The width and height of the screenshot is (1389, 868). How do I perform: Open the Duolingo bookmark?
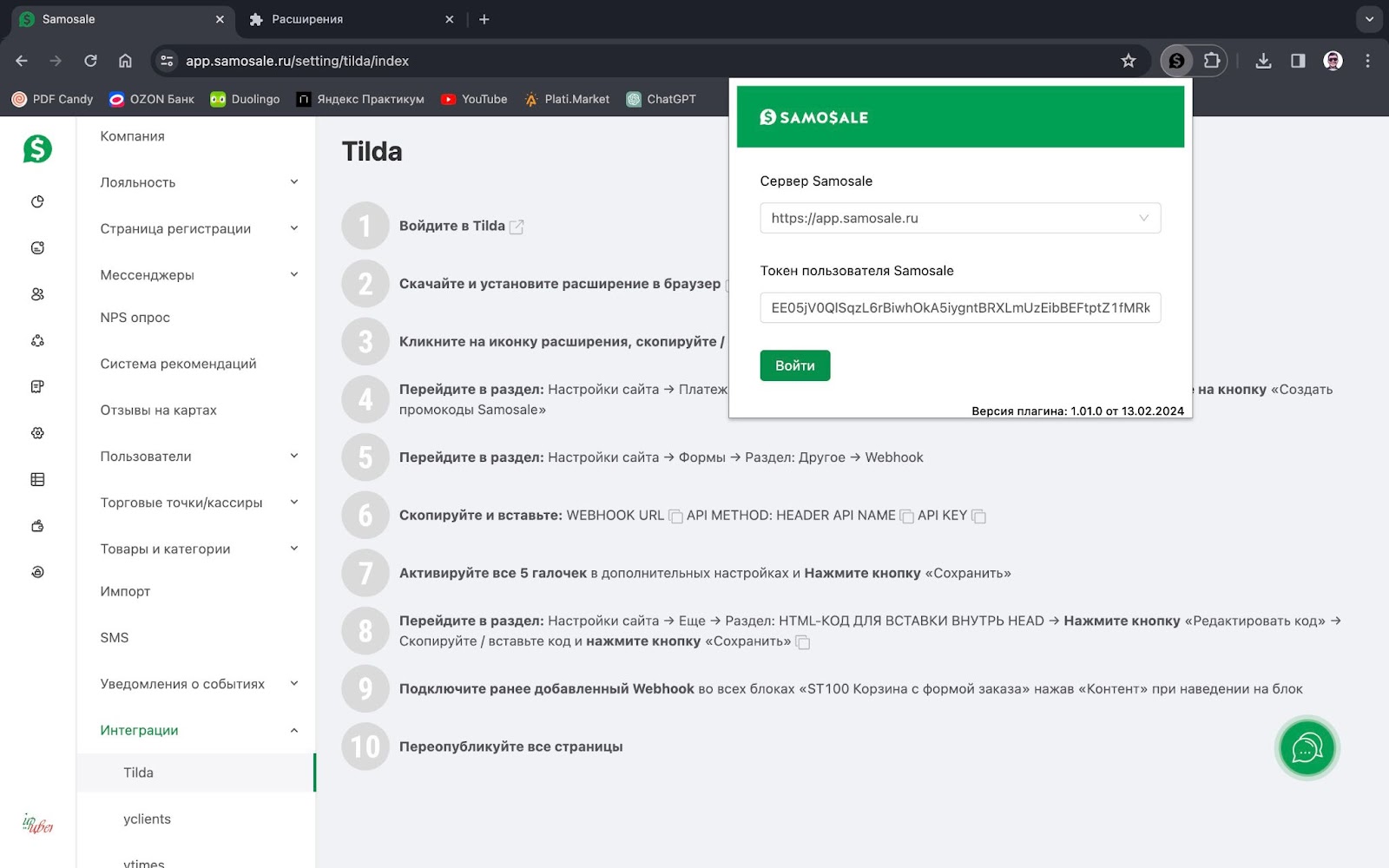pyautogui.click(x=245, y=99)
